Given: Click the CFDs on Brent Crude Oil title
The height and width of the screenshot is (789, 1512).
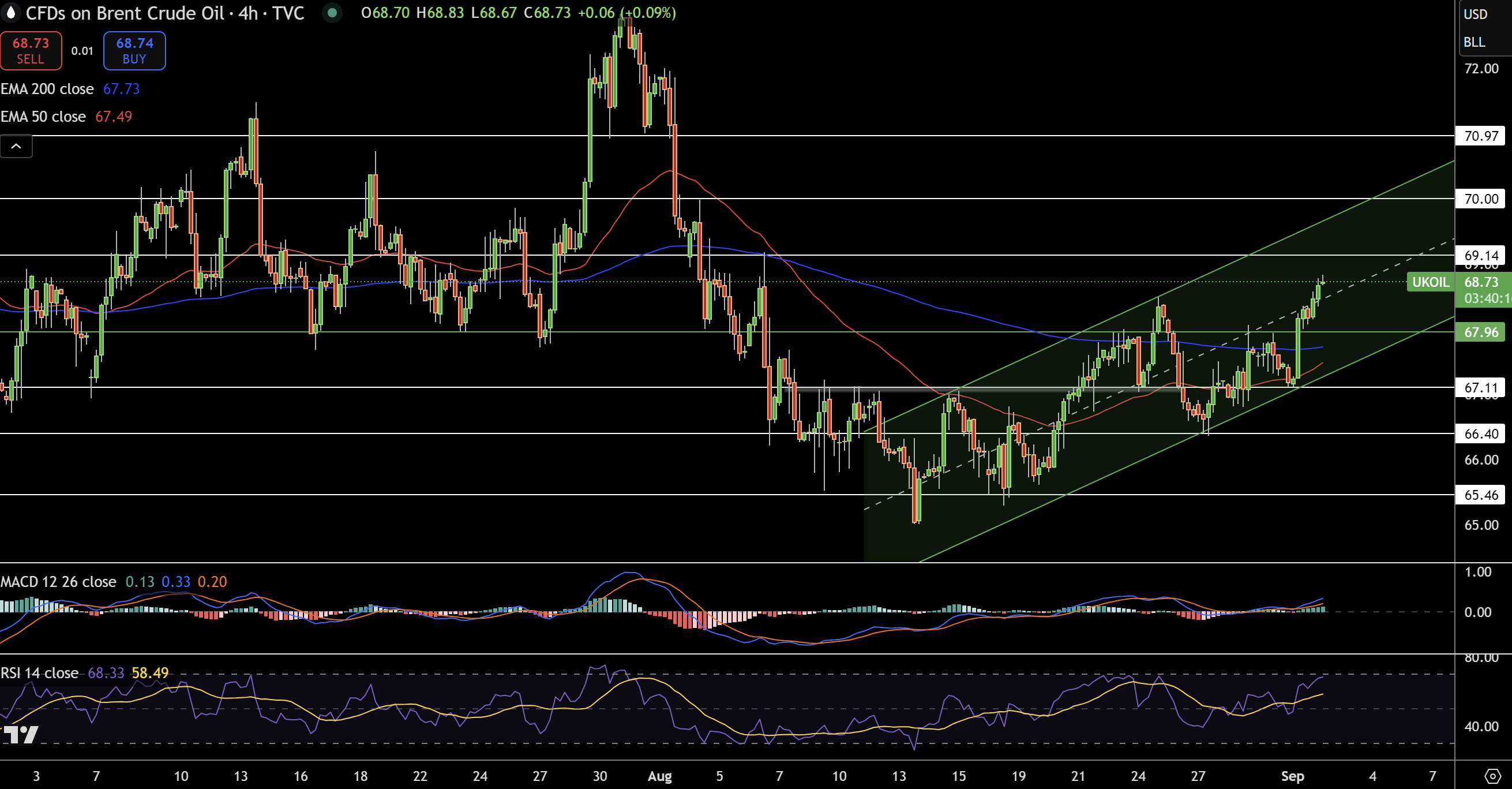Looking at the screenshot, I should pyautogui.click(x=125, y=13).
